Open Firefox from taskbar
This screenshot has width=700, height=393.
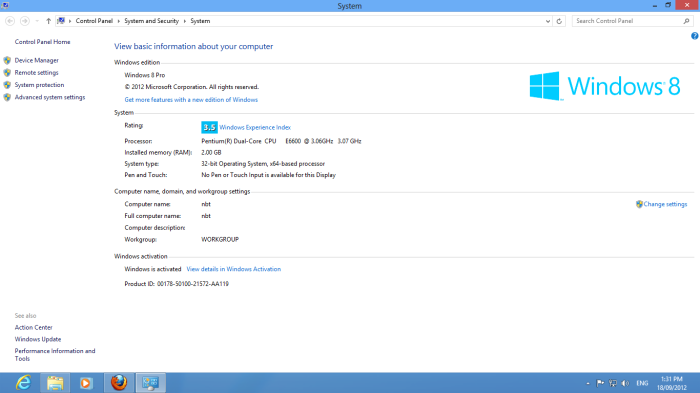pos(119,383)
